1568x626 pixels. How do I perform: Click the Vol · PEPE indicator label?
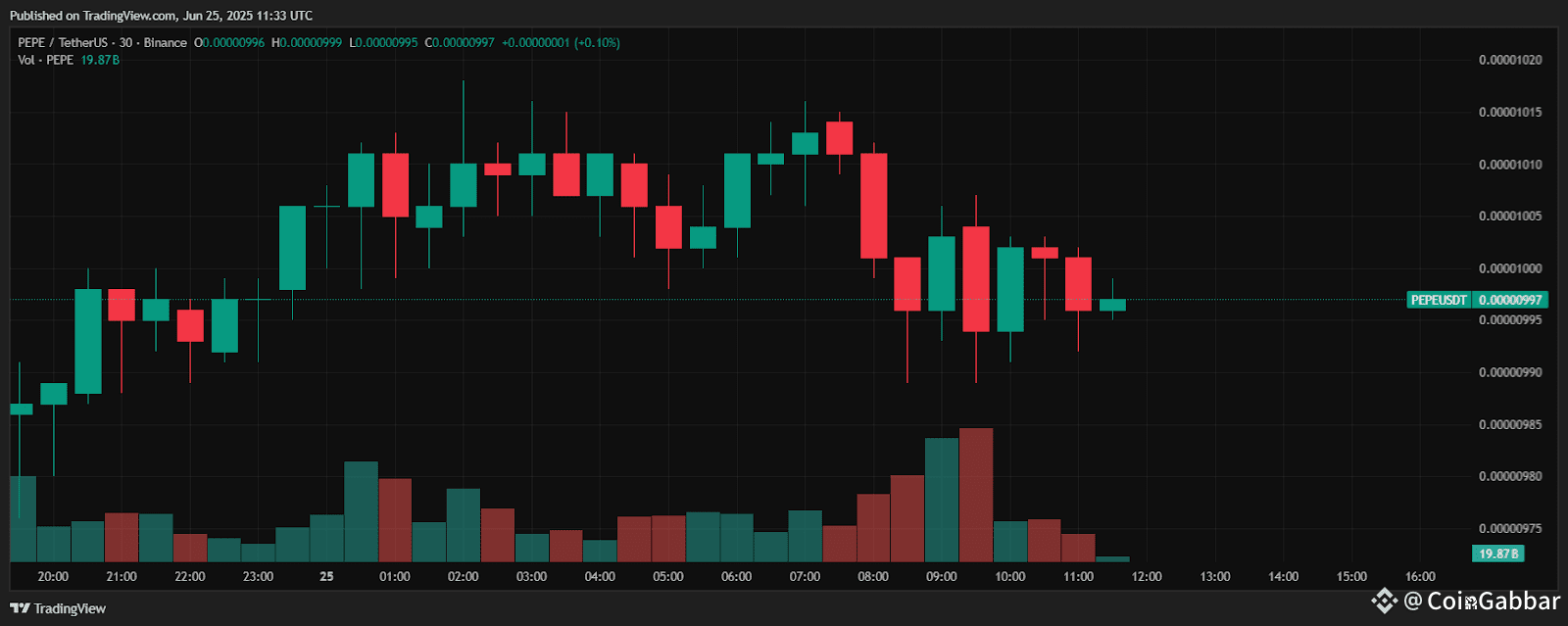[45, 60]
